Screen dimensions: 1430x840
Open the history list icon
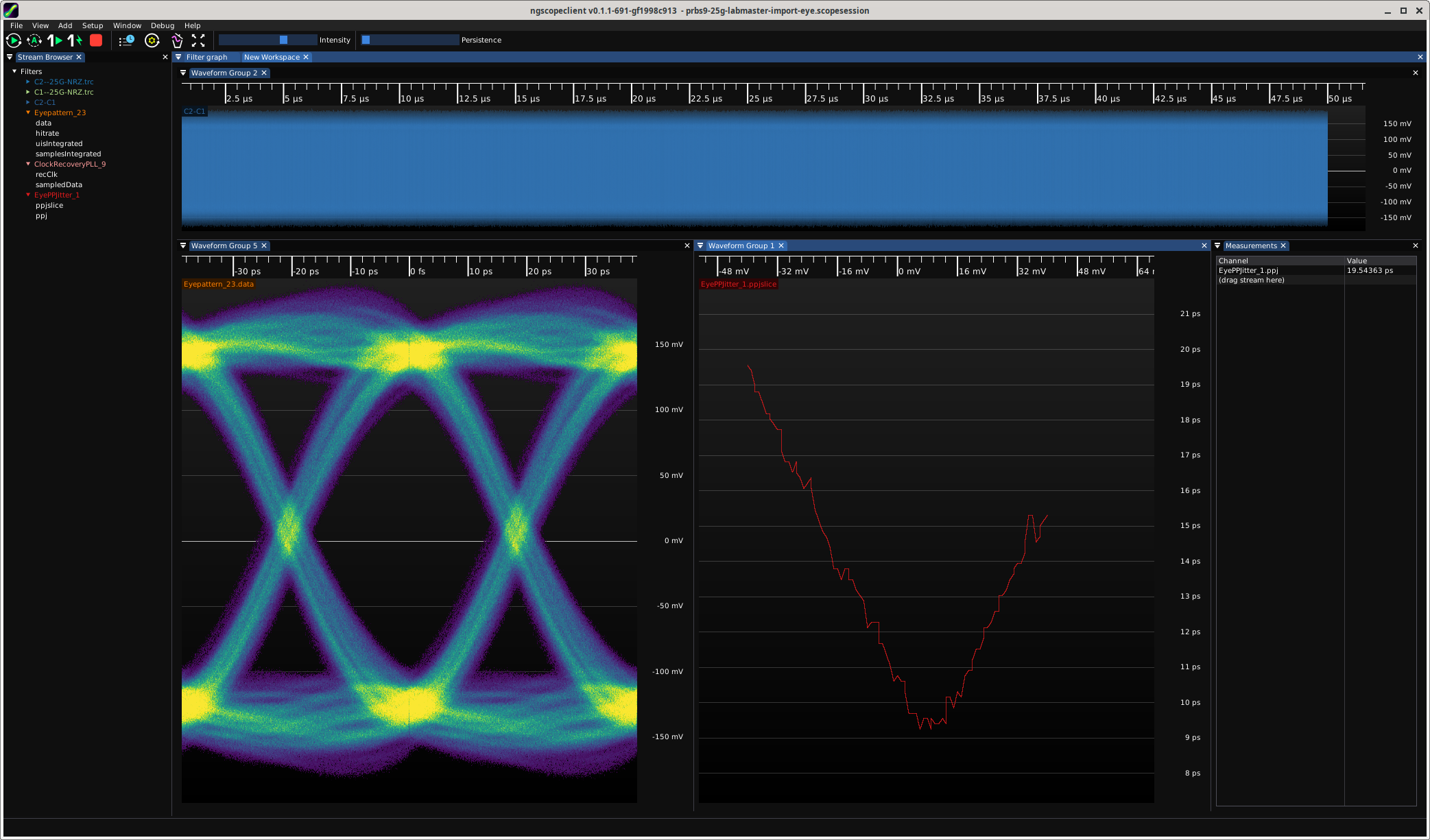click(x=126, y=40)
